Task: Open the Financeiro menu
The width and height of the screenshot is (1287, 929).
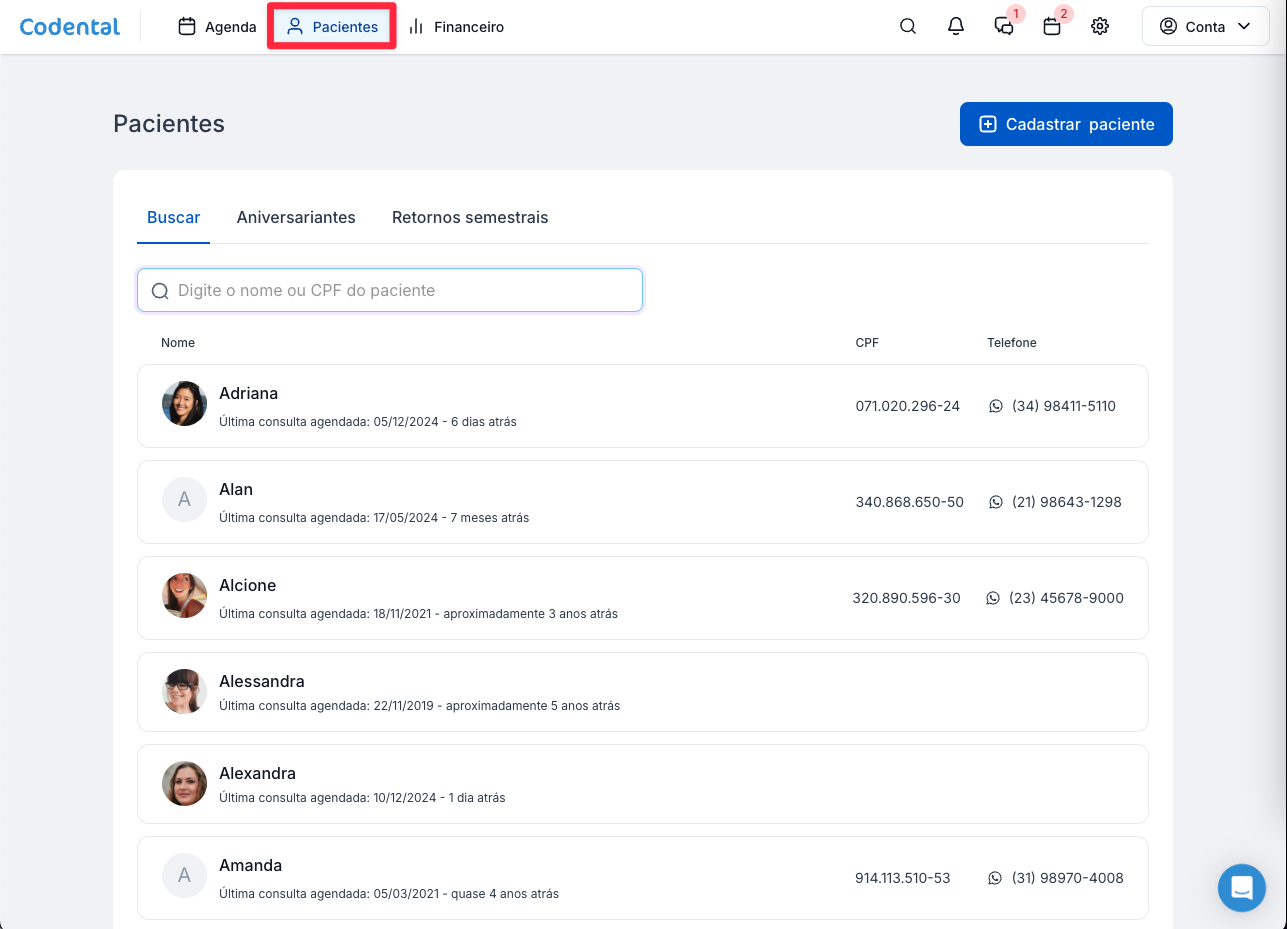Action: [456, 27]
